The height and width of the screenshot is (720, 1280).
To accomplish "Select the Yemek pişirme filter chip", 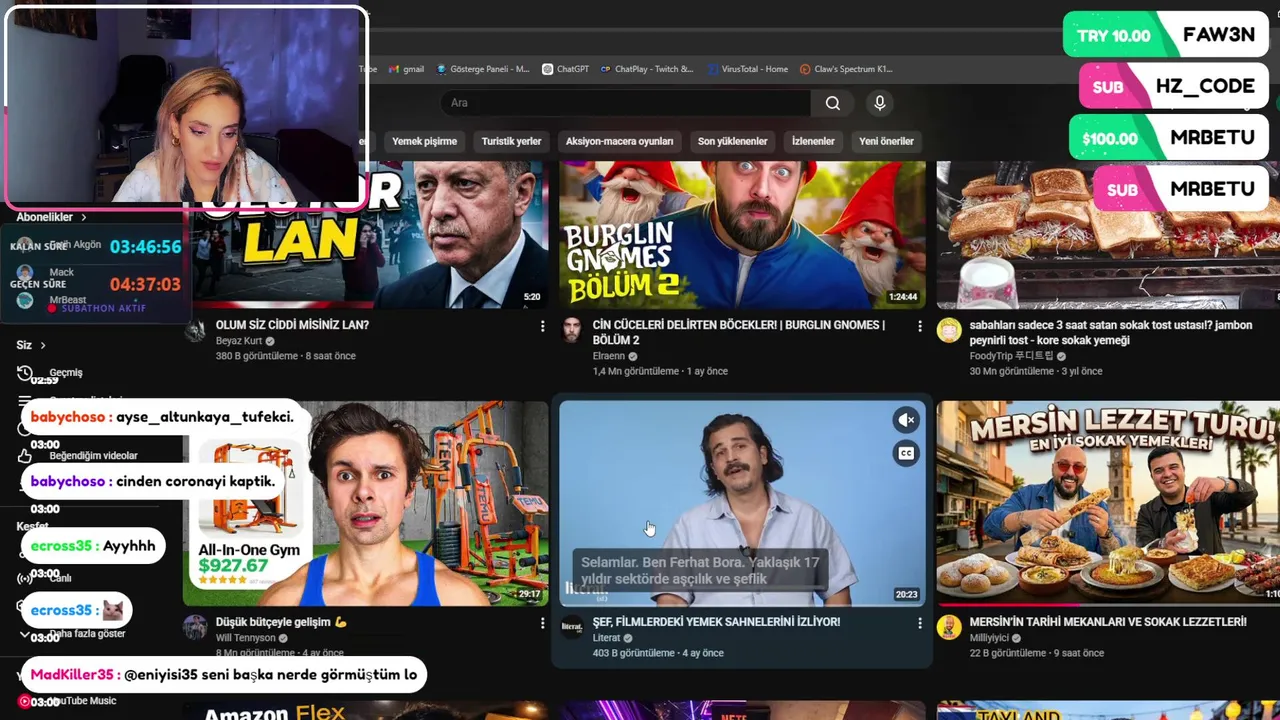I will coord(424,141).
